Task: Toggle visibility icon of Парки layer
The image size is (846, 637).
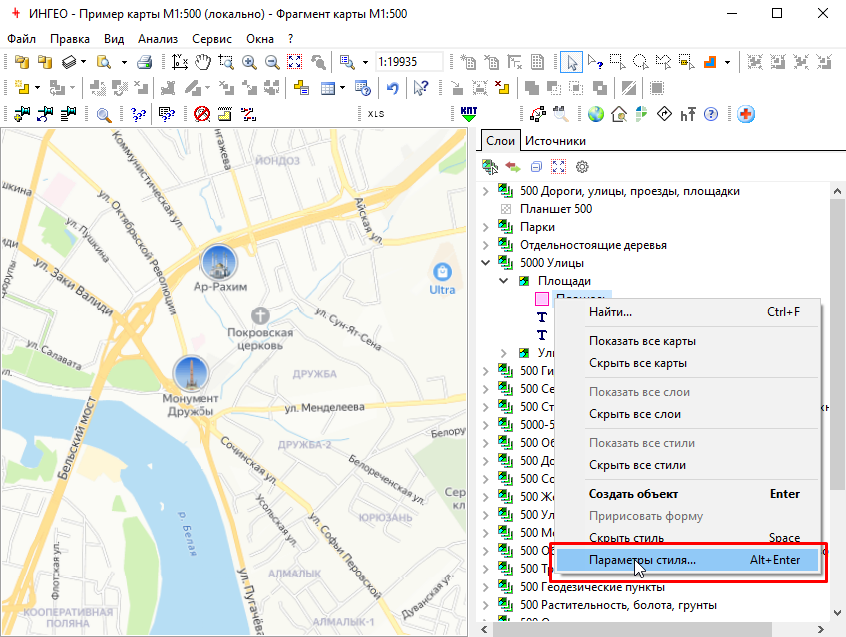Action: click(x=505, y=227)
